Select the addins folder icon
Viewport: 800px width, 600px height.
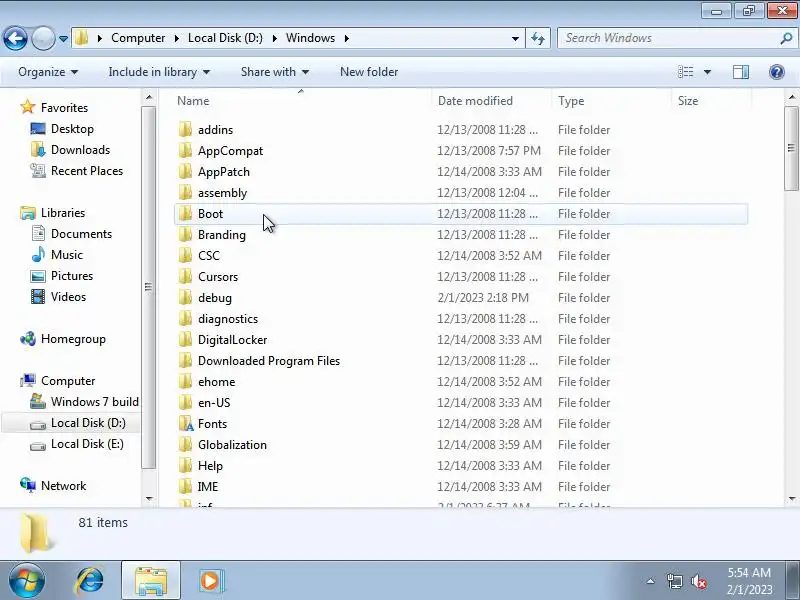point(185,129)
